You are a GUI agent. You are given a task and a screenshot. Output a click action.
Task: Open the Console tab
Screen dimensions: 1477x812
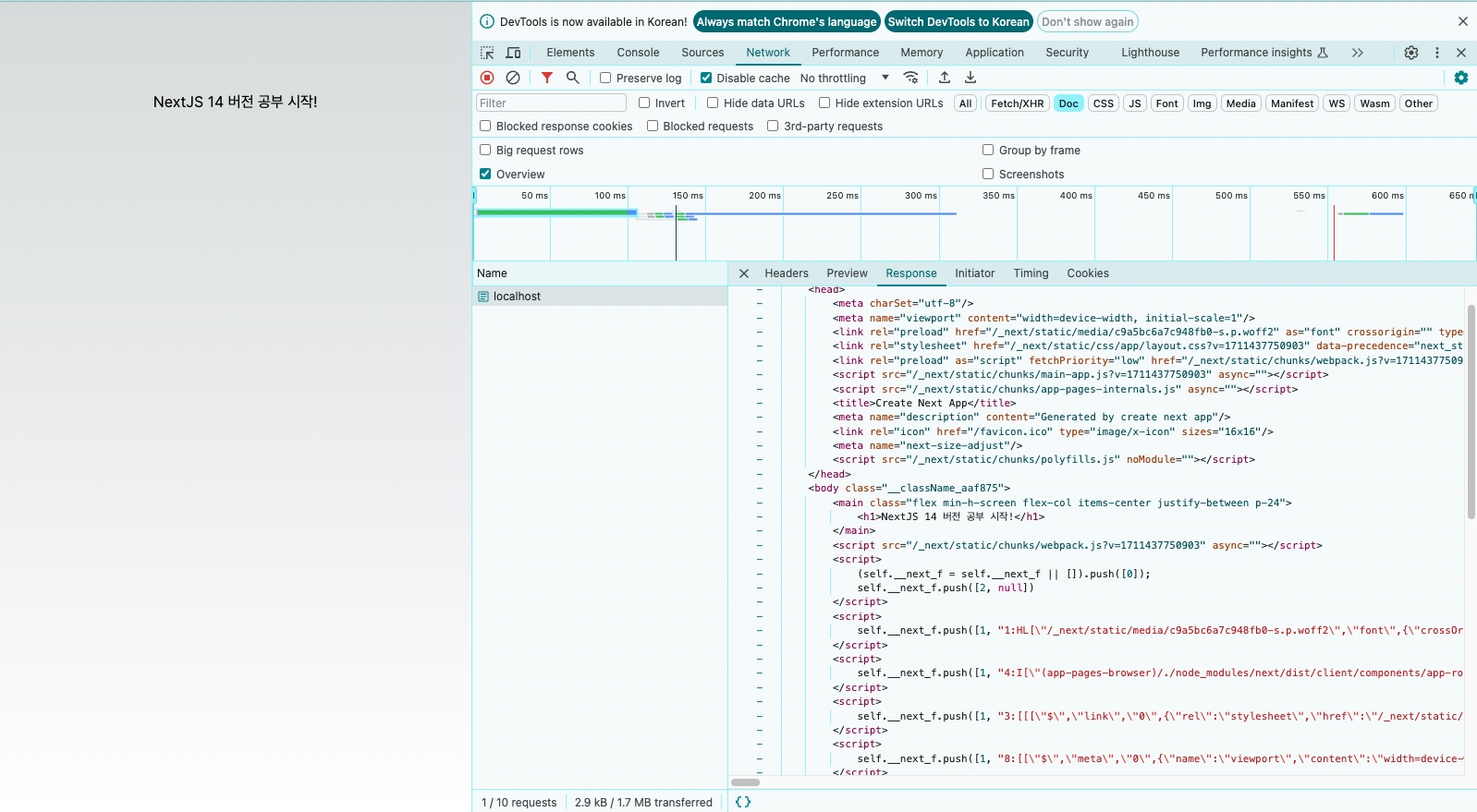[x=638, y=53]
